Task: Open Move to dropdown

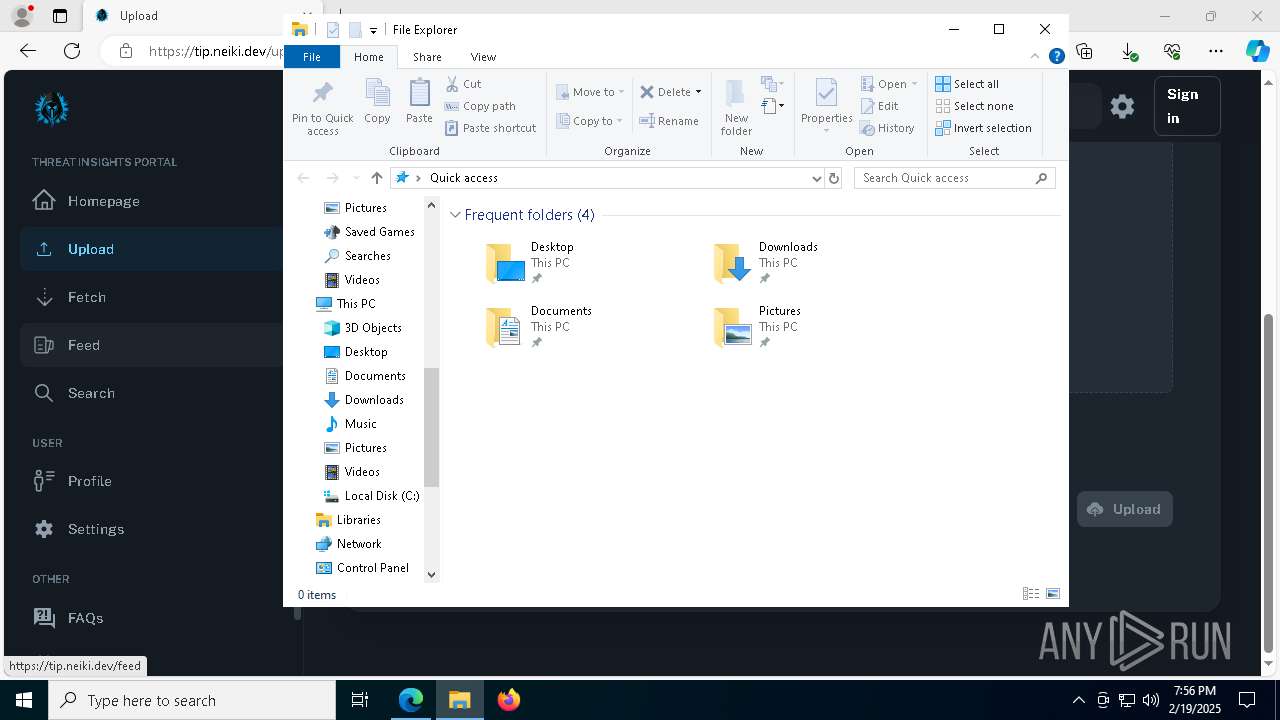Action: click(590, 92)
